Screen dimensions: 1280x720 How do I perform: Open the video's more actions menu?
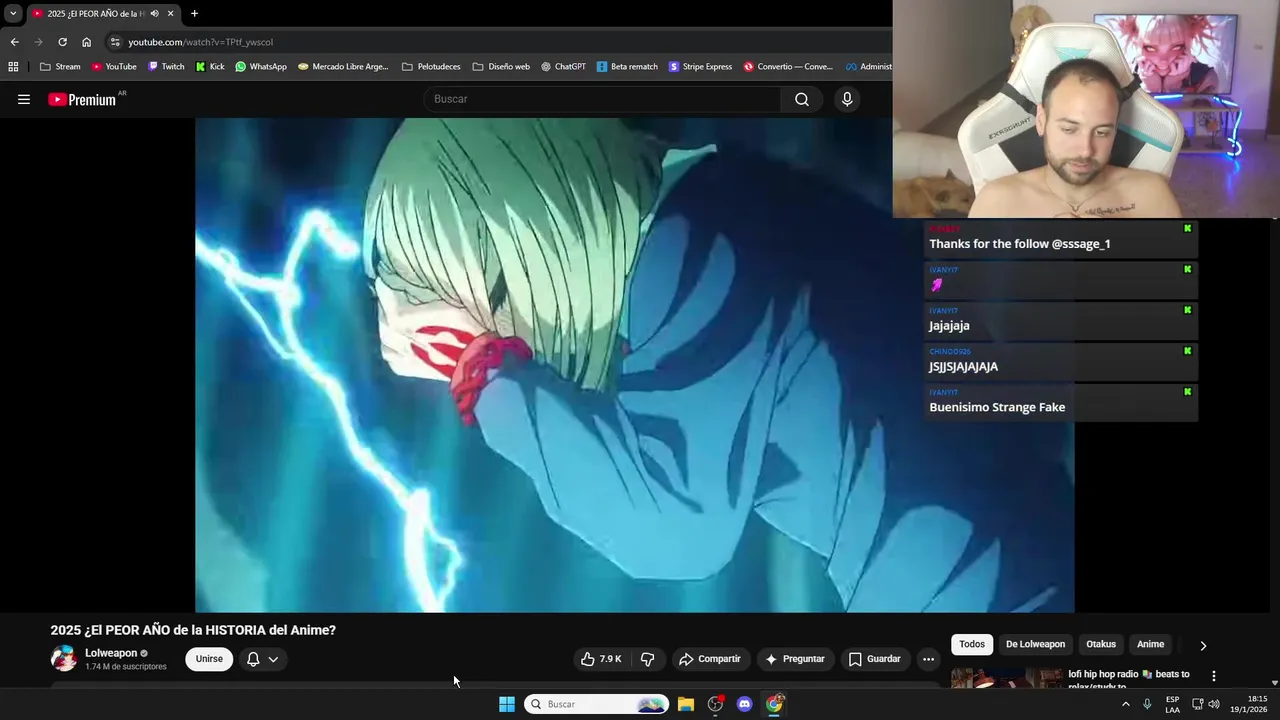(x=928, y=659)
